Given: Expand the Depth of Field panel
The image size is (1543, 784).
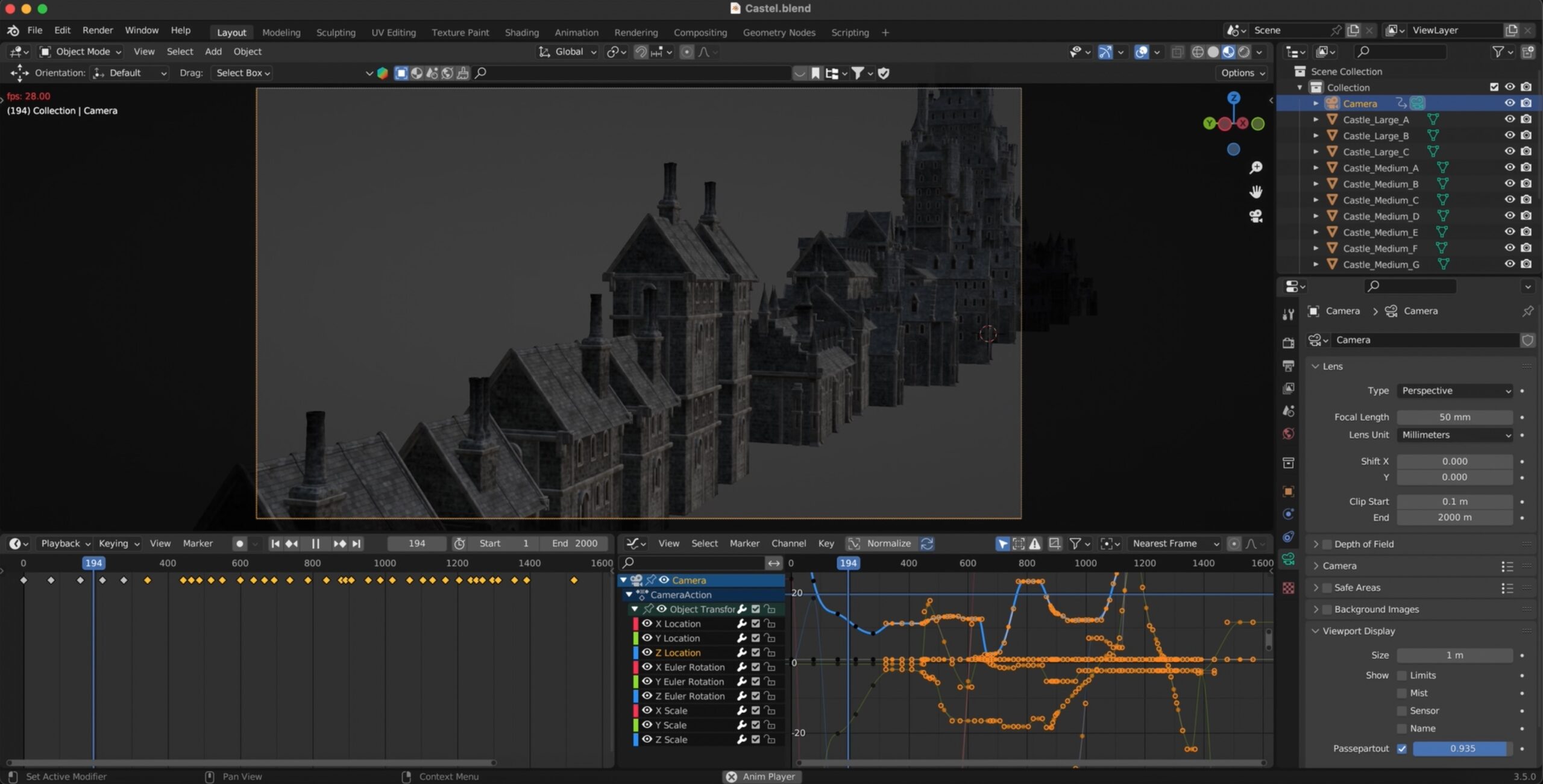Looking at the screenshot, I should (1363, 544).
